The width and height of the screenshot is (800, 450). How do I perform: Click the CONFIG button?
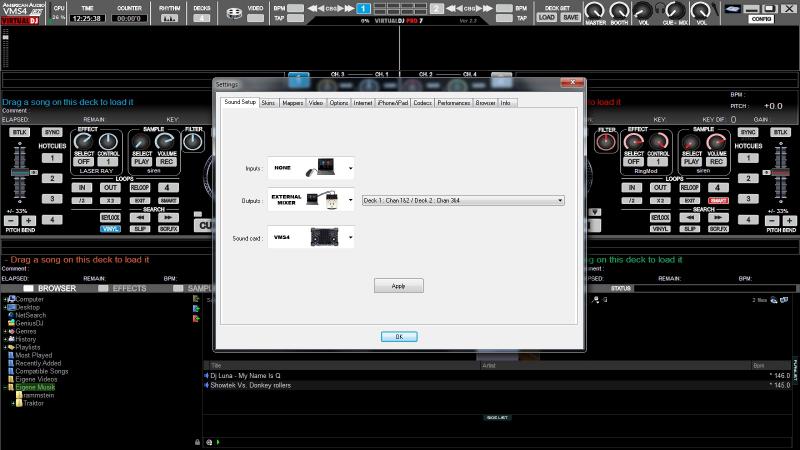pyautogui.click(x=761, y=19)
